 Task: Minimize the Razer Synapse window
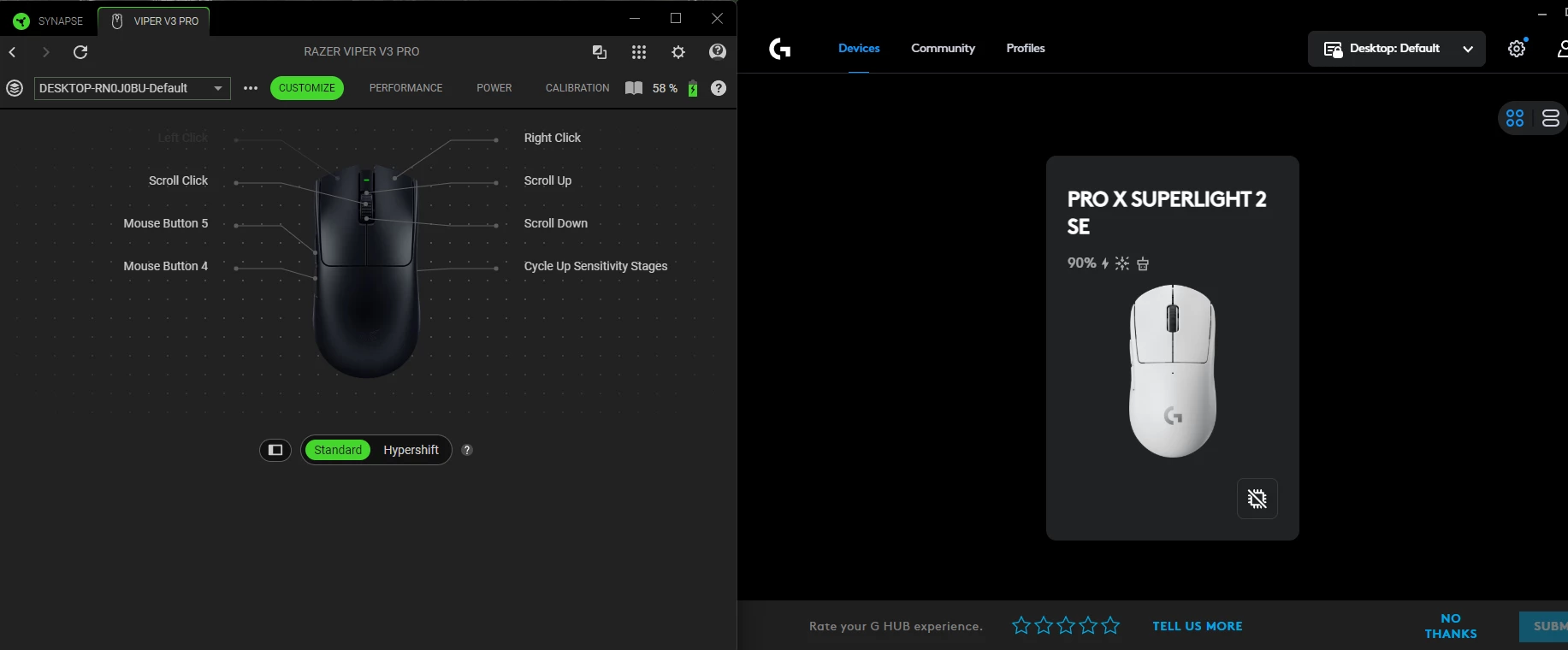click(635, 18)
